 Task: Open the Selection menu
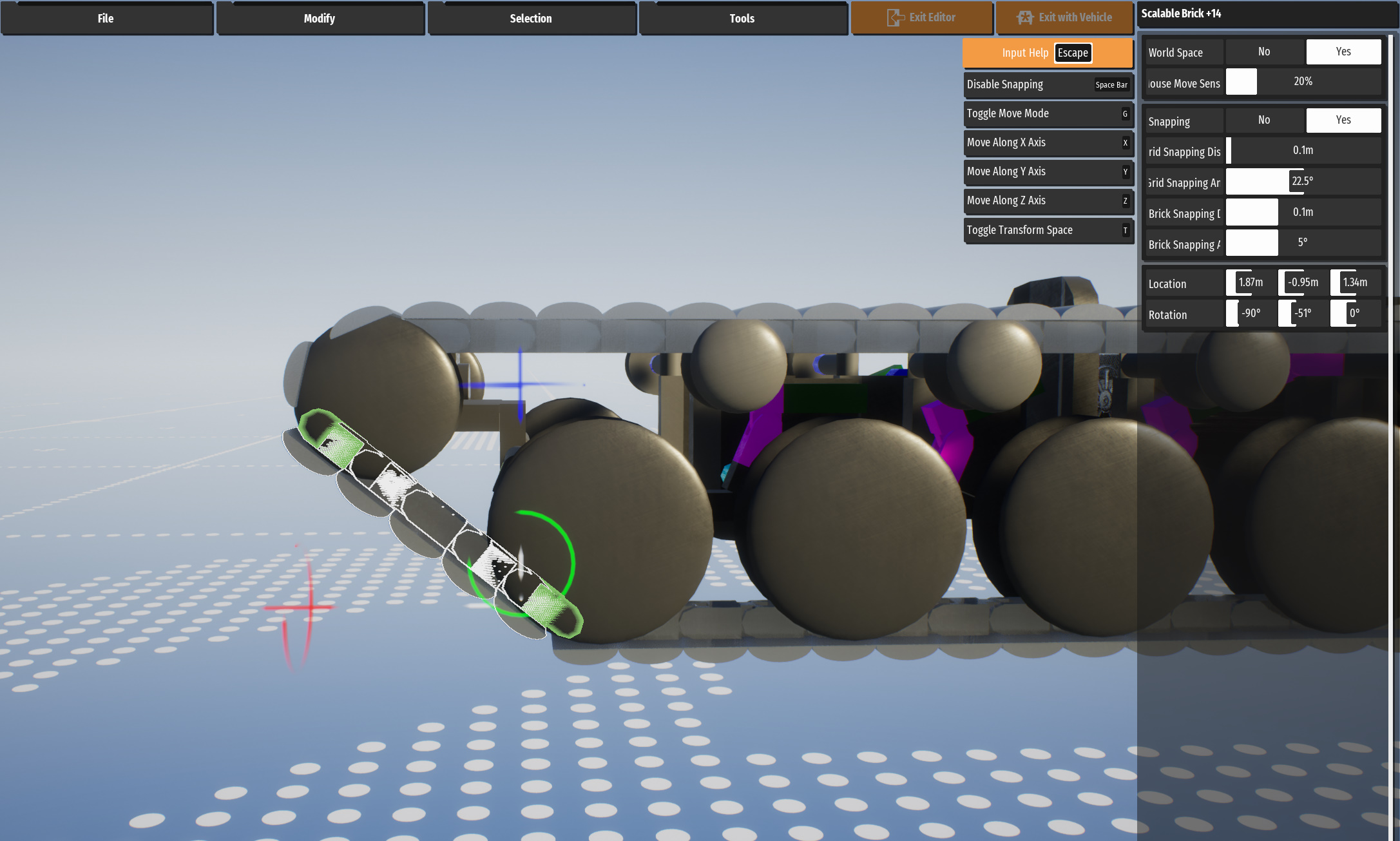coord(531,18)
